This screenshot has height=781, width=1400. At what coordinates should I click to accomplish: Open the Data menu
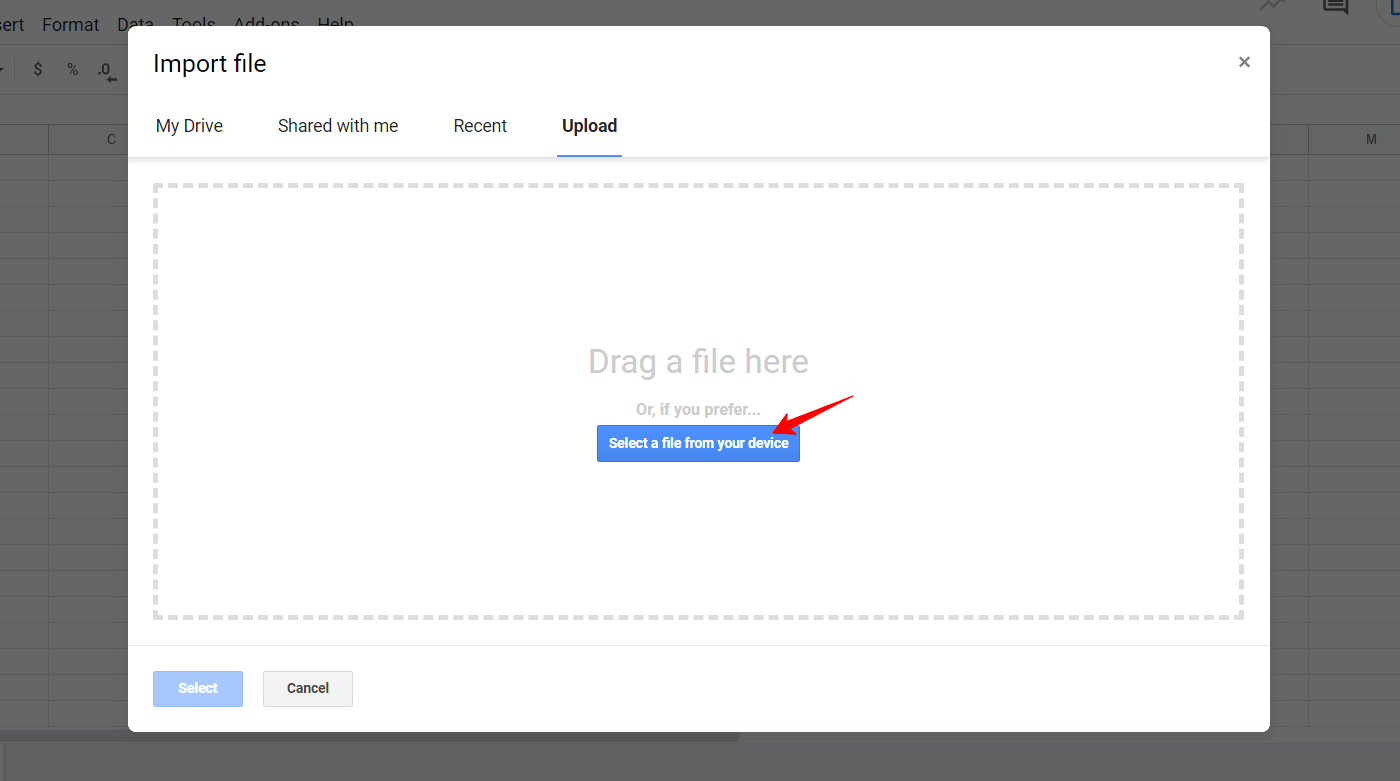[135, 24]
